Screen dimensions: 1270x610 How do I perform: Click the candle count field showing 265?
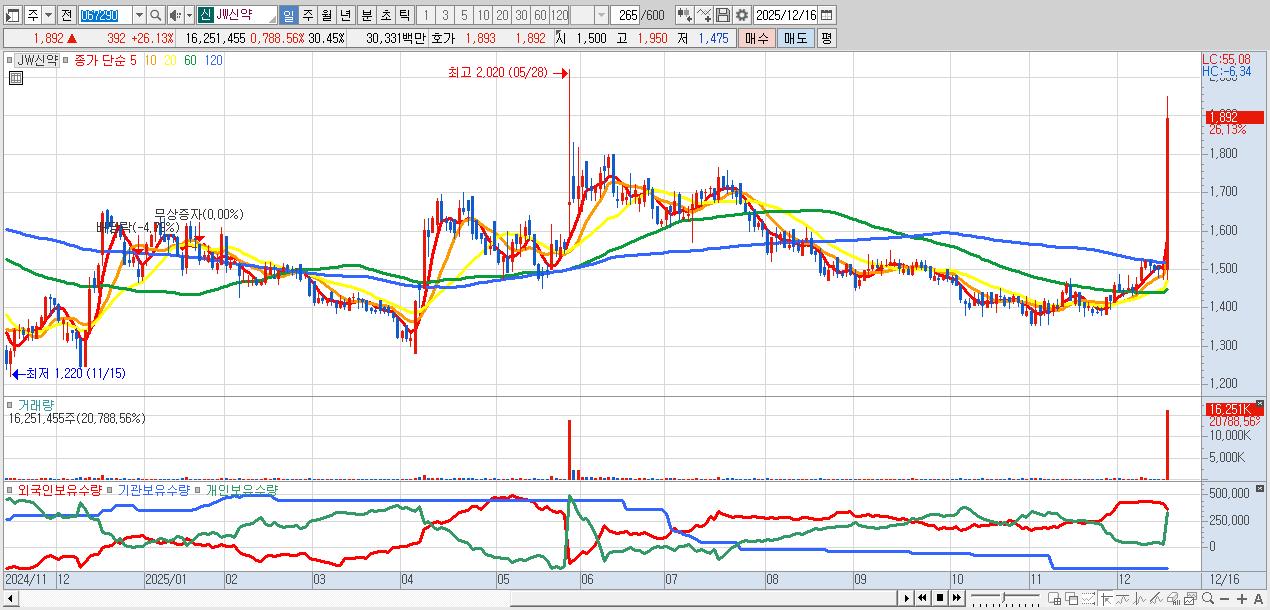(626, 15)
